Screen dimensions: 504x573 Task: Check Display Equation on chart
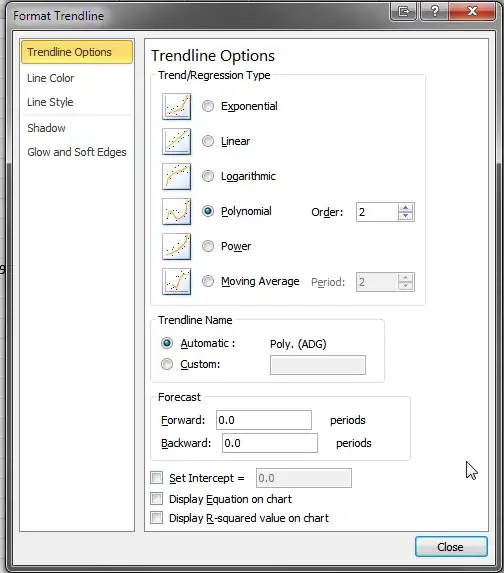pyautogui.click(x=157, y=498)
